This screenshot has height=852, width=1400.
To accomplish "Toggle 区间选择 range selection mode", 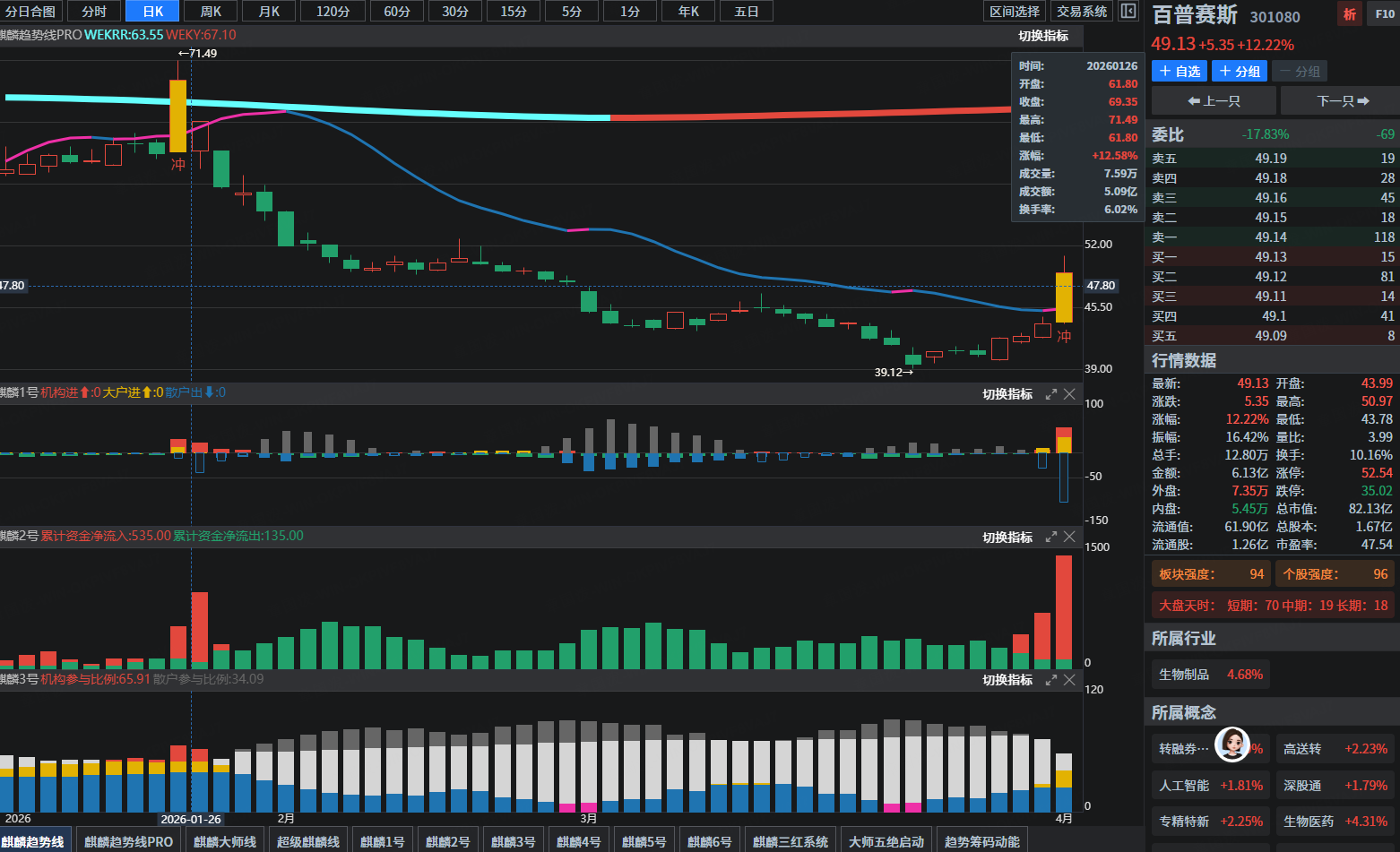I will [1015, 12].
